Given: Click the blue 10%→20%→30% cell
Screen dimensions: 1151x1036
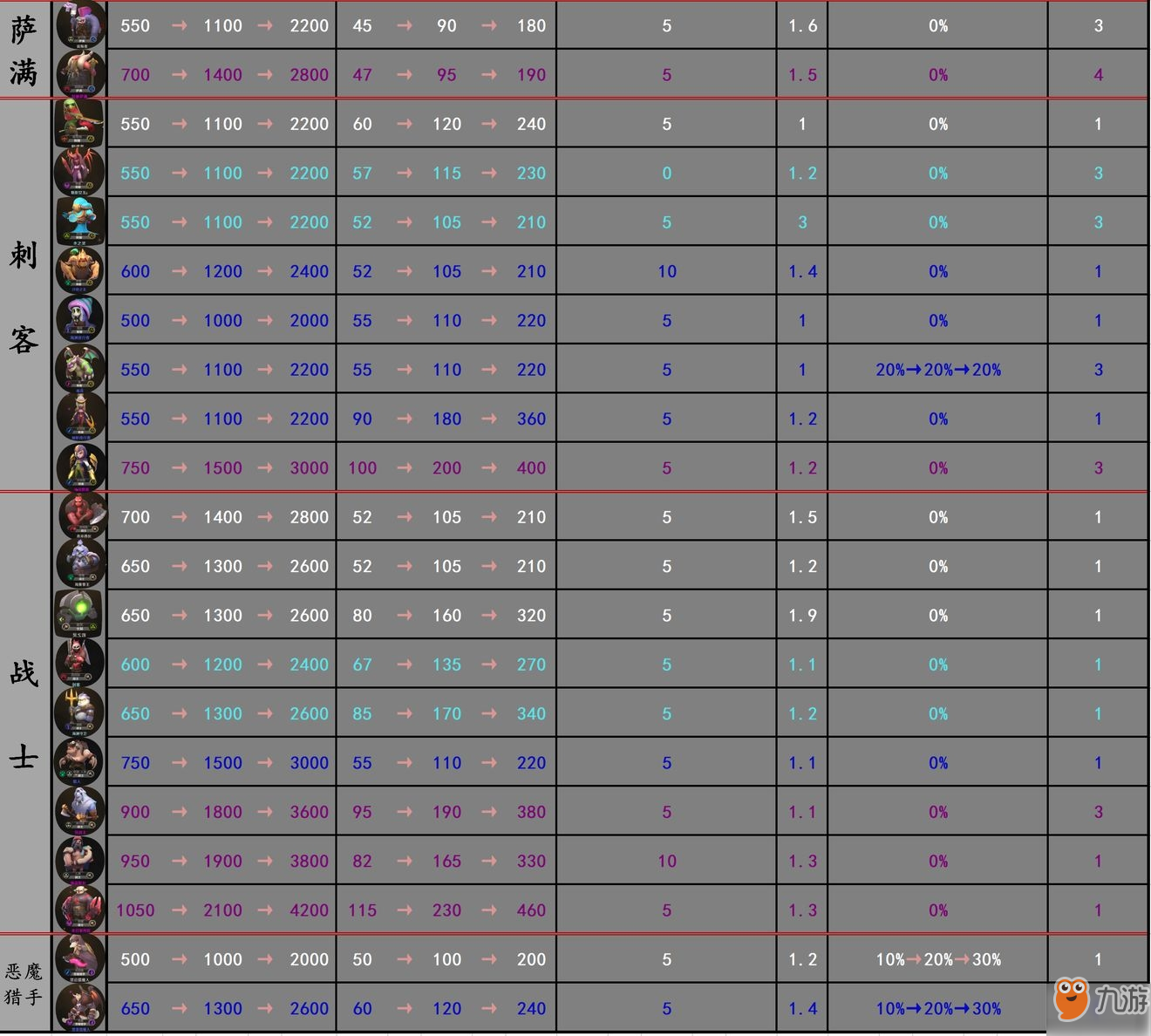Looking at the screenshot, I should coord(938,1008).
